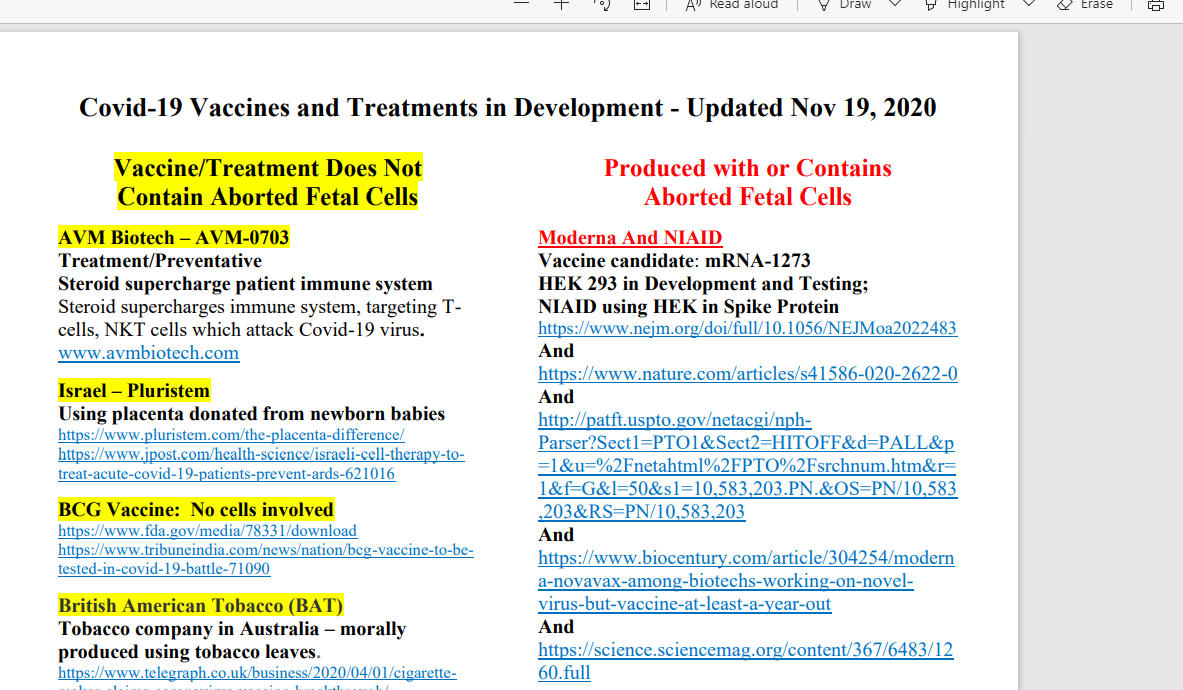Click 'Produced with or Contains Aborted Fetal Cells' heading

[748, 182]
